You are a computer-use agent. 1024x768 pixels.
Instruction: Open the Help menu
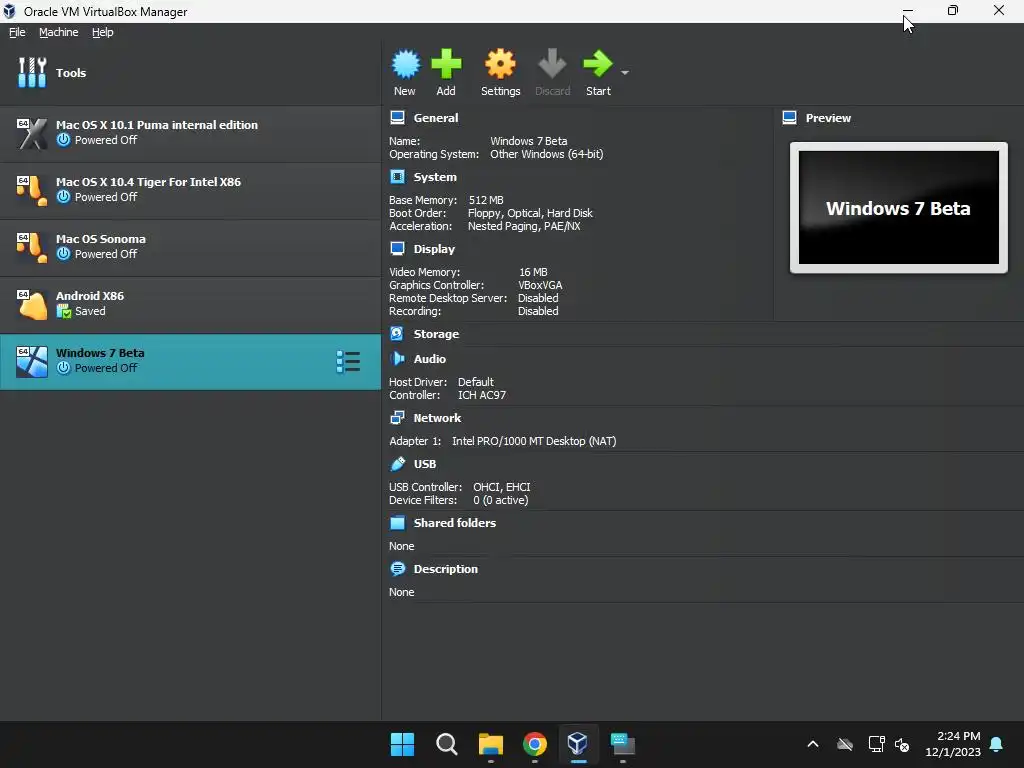click(x=103, y=32)
